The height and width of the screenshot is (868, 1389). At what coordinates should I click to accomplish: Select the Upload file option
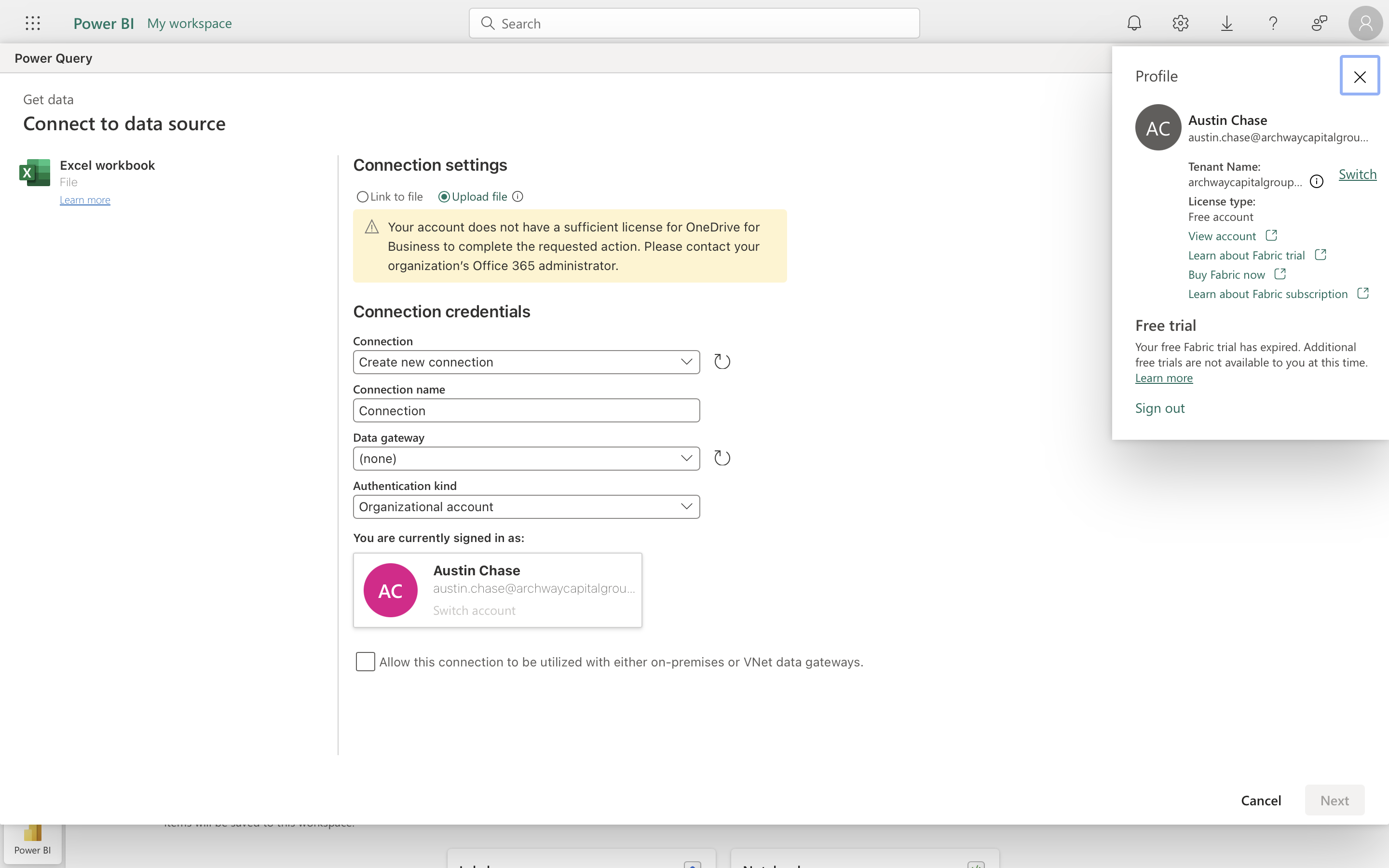click(444, 197)
